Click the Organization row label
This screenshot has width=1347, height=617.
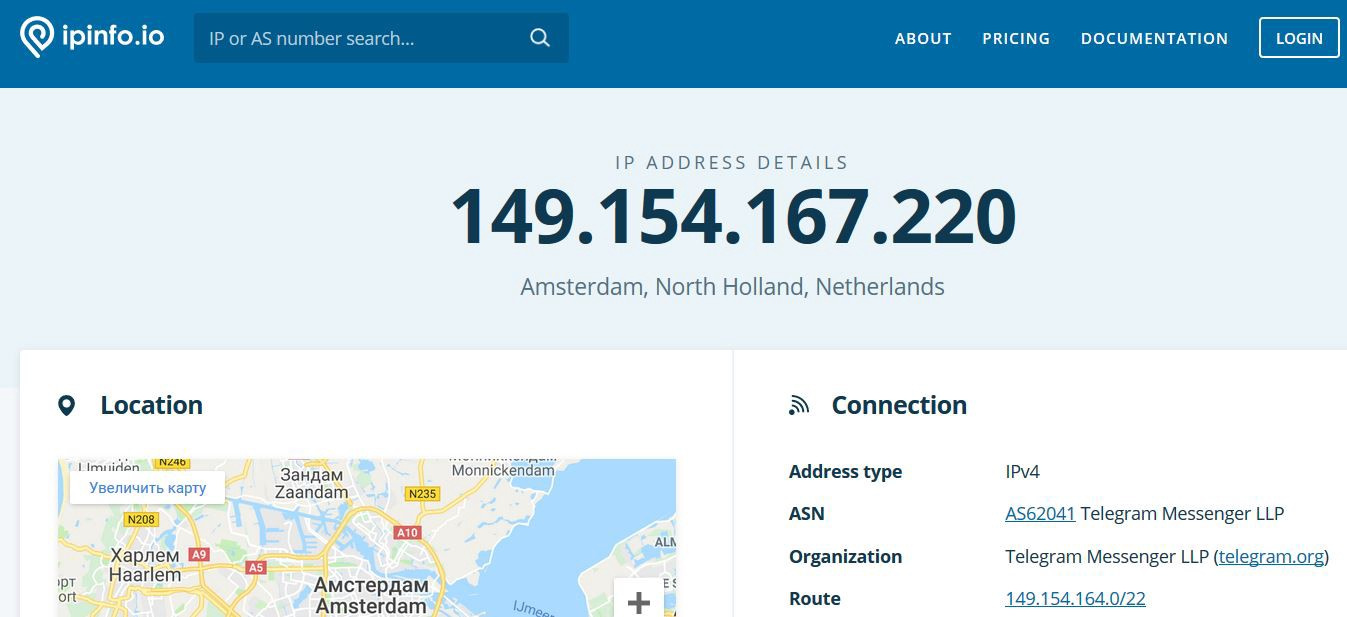point(845,557)
